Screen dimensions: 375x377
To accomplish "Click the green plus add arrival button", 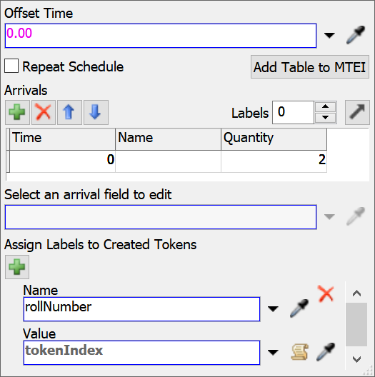I will [x=17, y=112].
